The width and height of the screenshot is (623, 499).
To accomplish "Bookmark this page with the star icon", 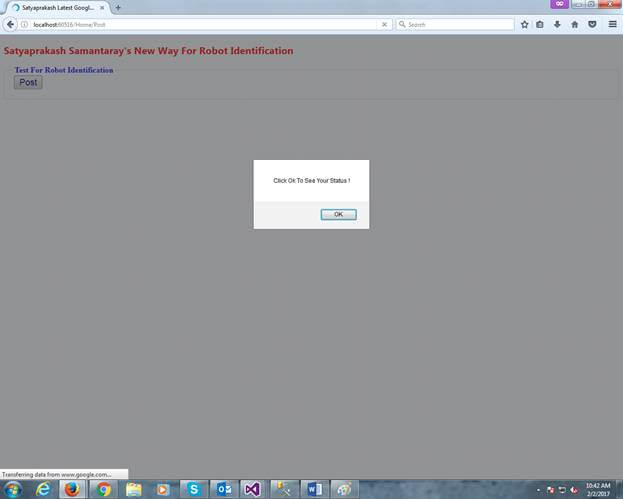I will click(524, 25).
